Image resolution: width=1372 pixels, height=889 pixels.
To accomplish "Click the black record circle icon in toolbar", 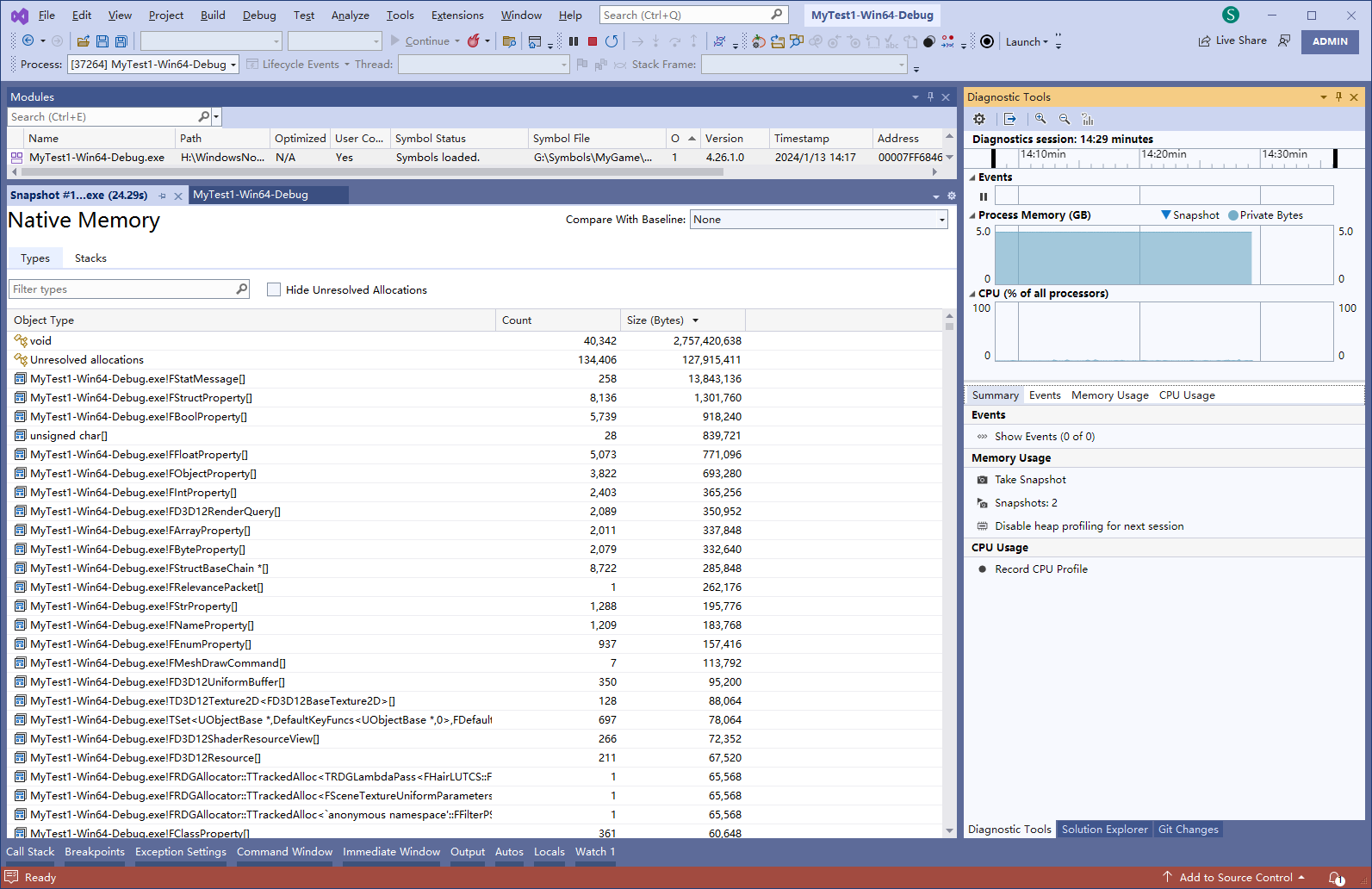I will click(987, 41).
